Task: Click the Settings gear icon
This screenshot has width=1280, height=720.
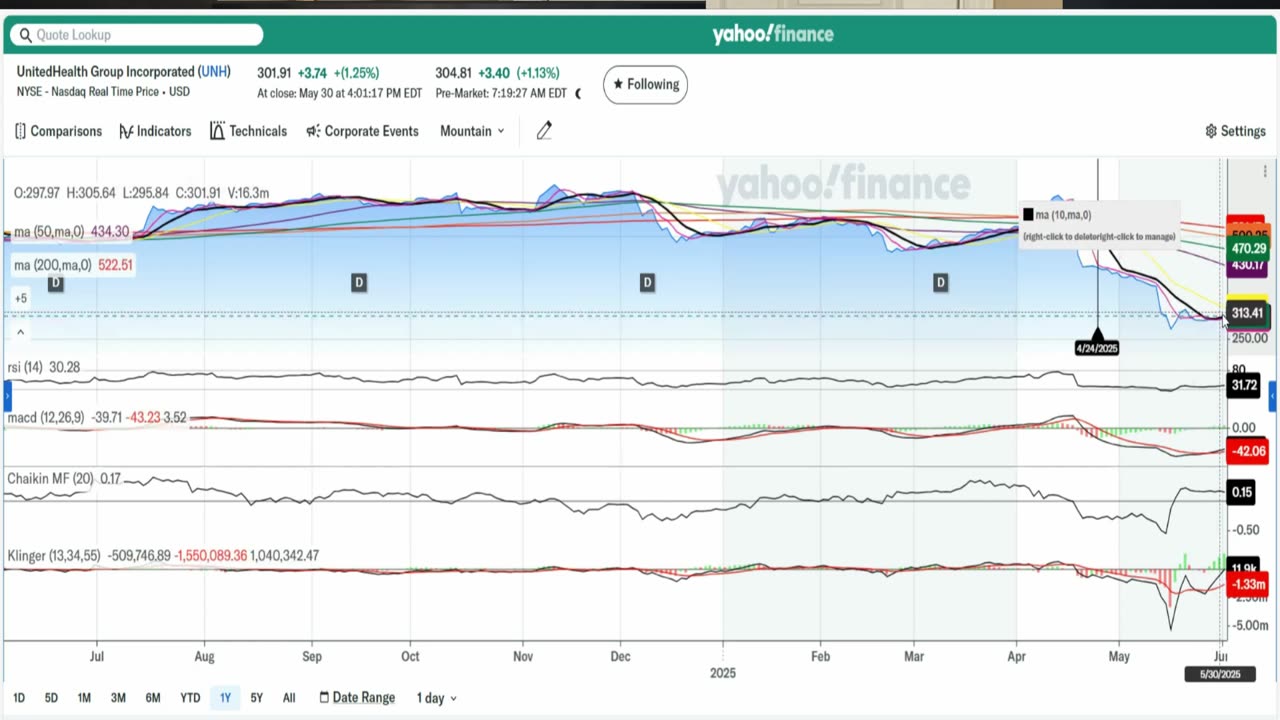Action: coord(1211,131)
